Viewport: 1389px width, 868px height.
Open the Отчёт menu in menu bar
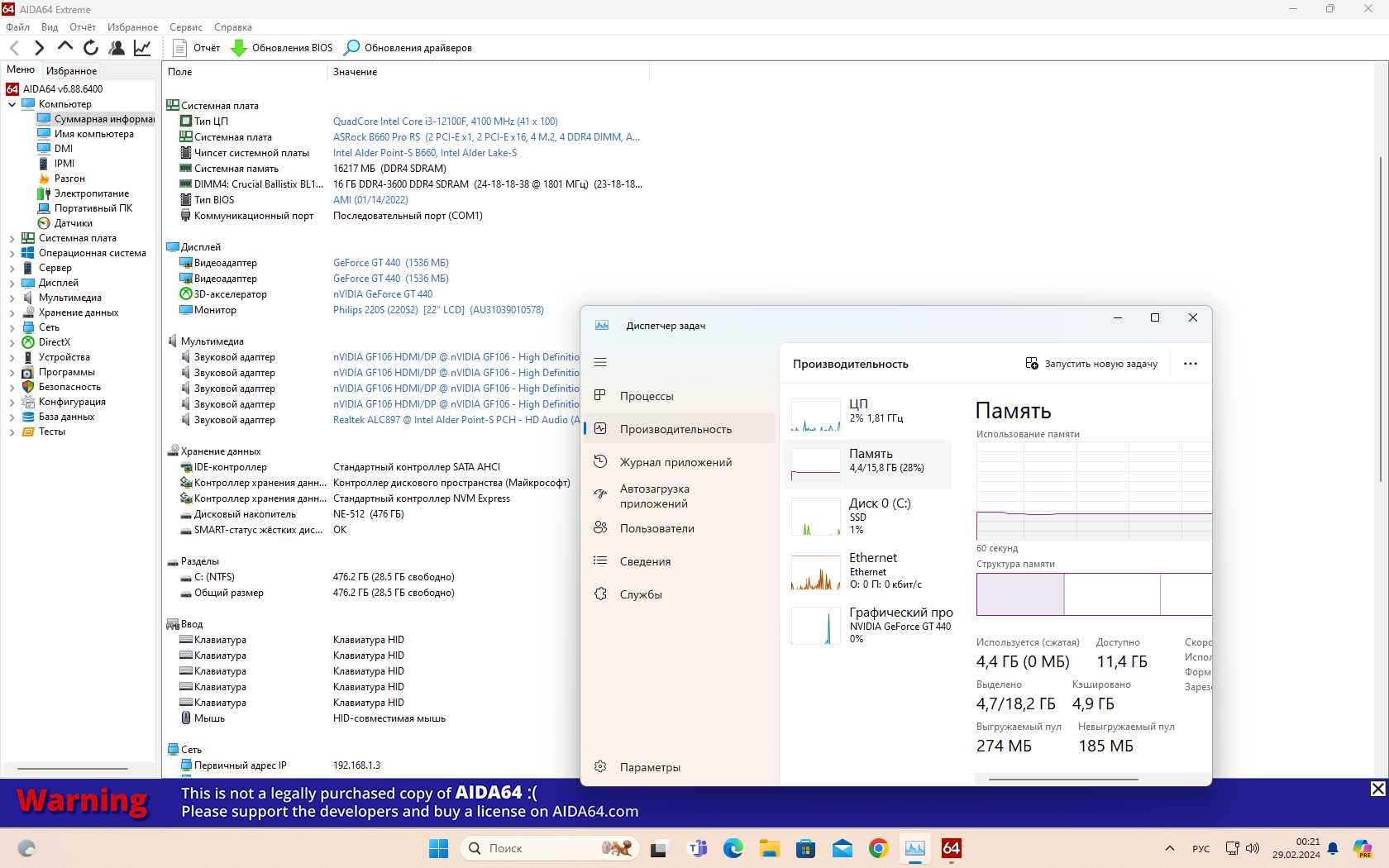tap(83, 27)
